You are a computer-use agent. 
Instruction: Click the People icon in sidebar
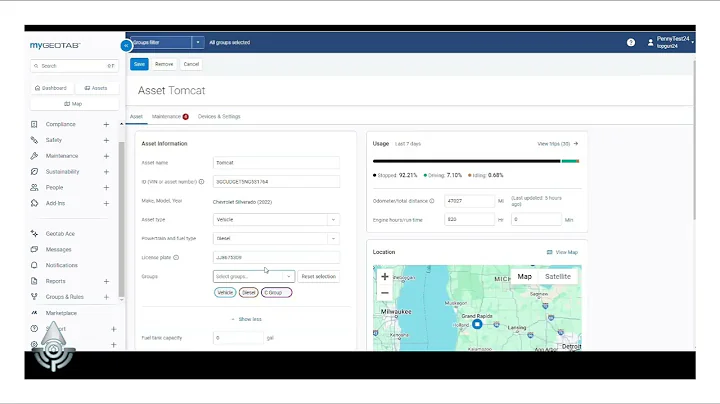click(x=34, y=187)
